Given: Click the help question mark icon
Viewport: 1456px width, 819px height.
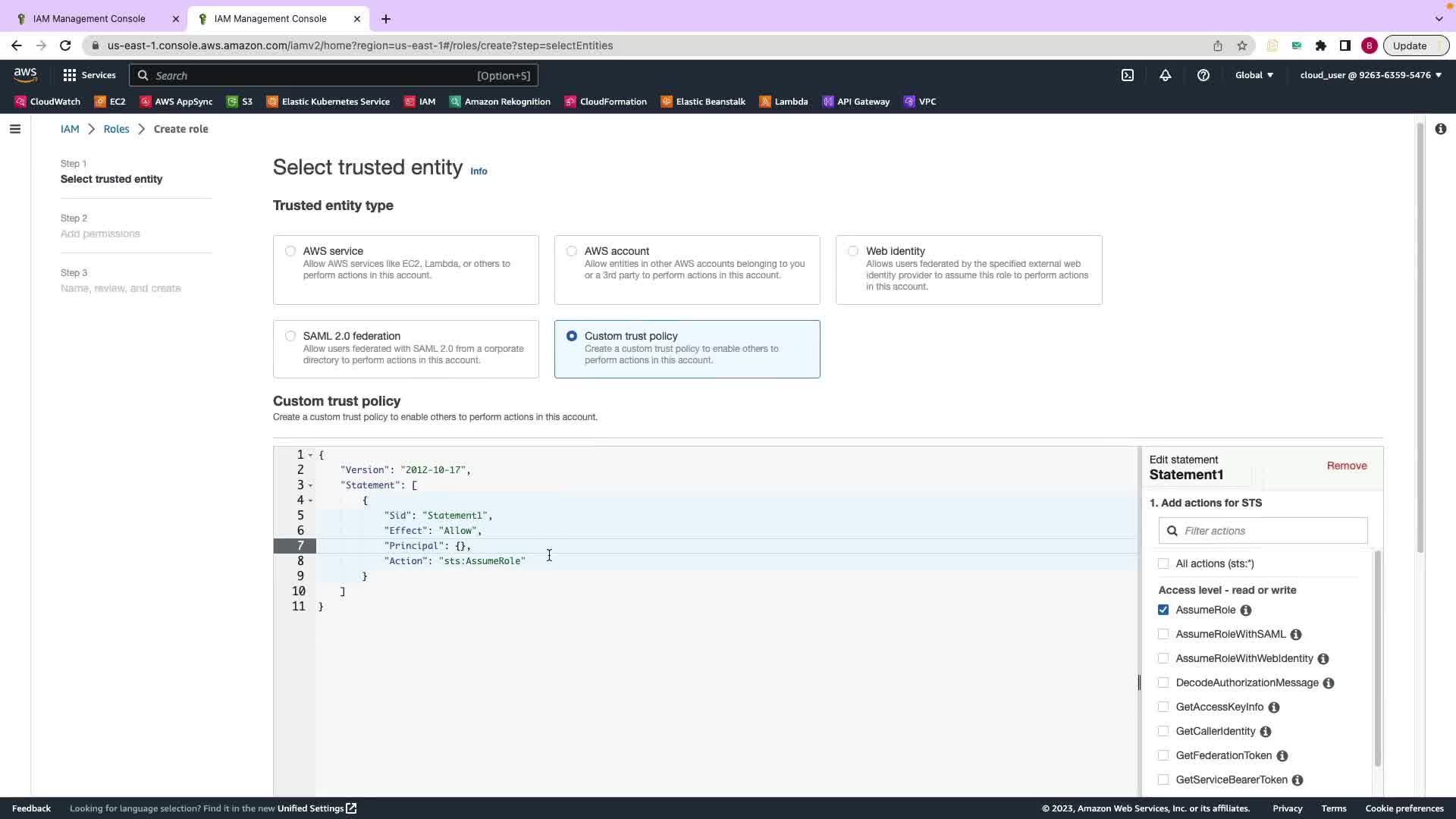Looking at the screenshot, I should point(1203,75).
